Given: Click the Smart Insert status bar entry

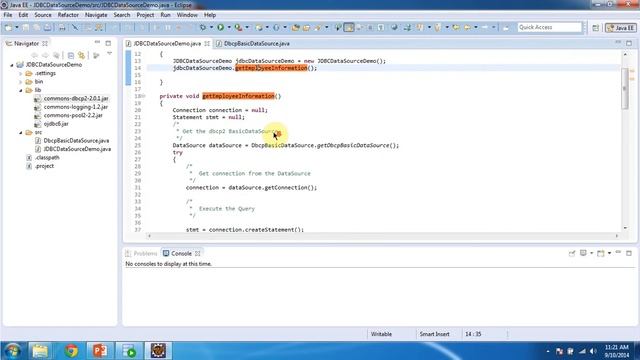Looking at the screenshot, I should click(x=434, y=334).
